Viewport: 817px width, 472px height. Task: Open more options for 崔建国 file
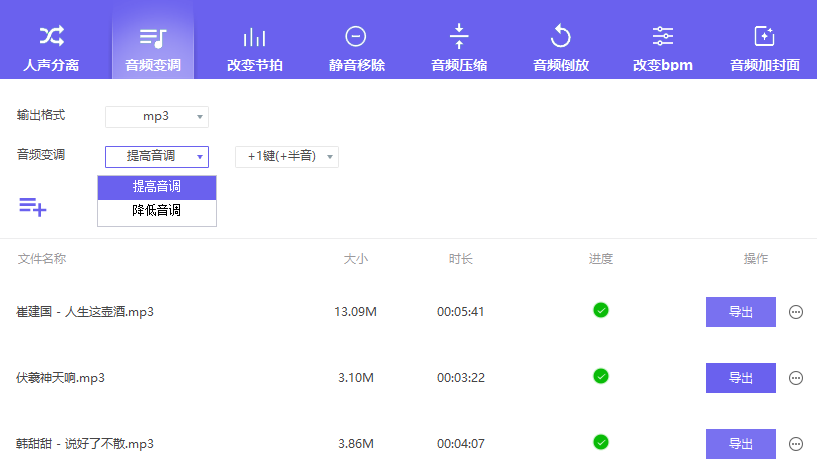[796, 312]
